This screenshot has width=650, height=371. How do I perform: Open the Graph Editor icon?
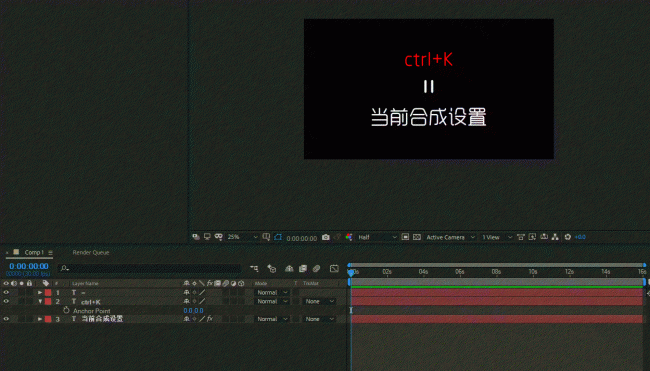334,269
